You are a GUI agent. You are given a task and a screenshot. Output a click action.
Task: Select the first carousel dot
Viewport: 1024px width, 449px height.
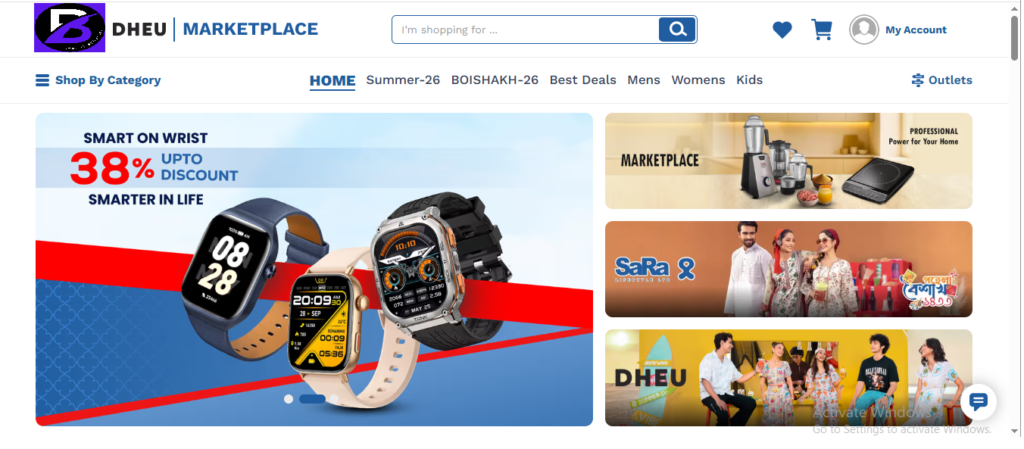click(289, 399)
